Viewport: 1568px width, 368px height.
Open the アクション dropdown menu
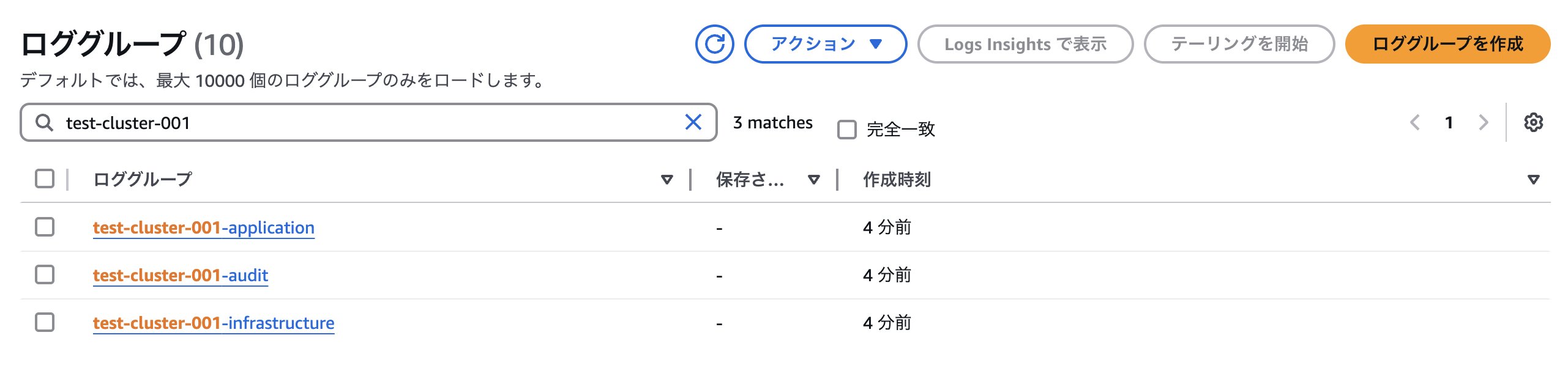tap(825, 44)
